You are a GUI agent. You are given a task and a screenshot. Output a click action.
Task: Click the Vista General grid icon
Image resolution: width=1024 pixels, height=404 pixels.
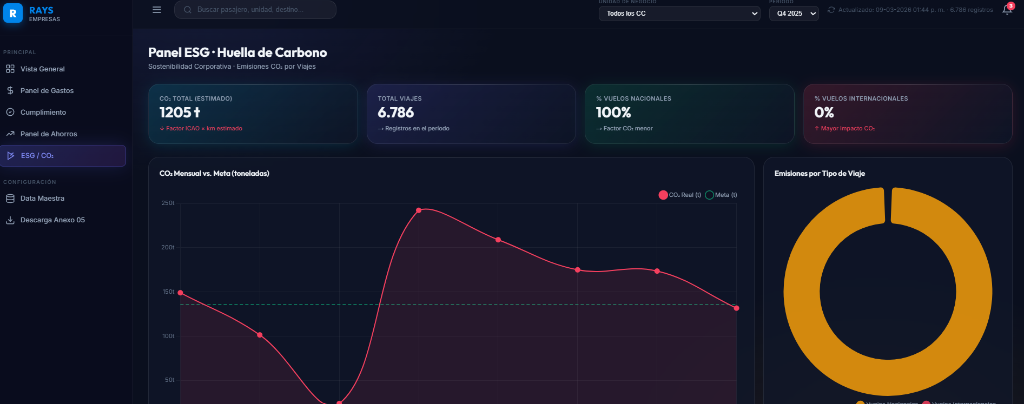10,69
